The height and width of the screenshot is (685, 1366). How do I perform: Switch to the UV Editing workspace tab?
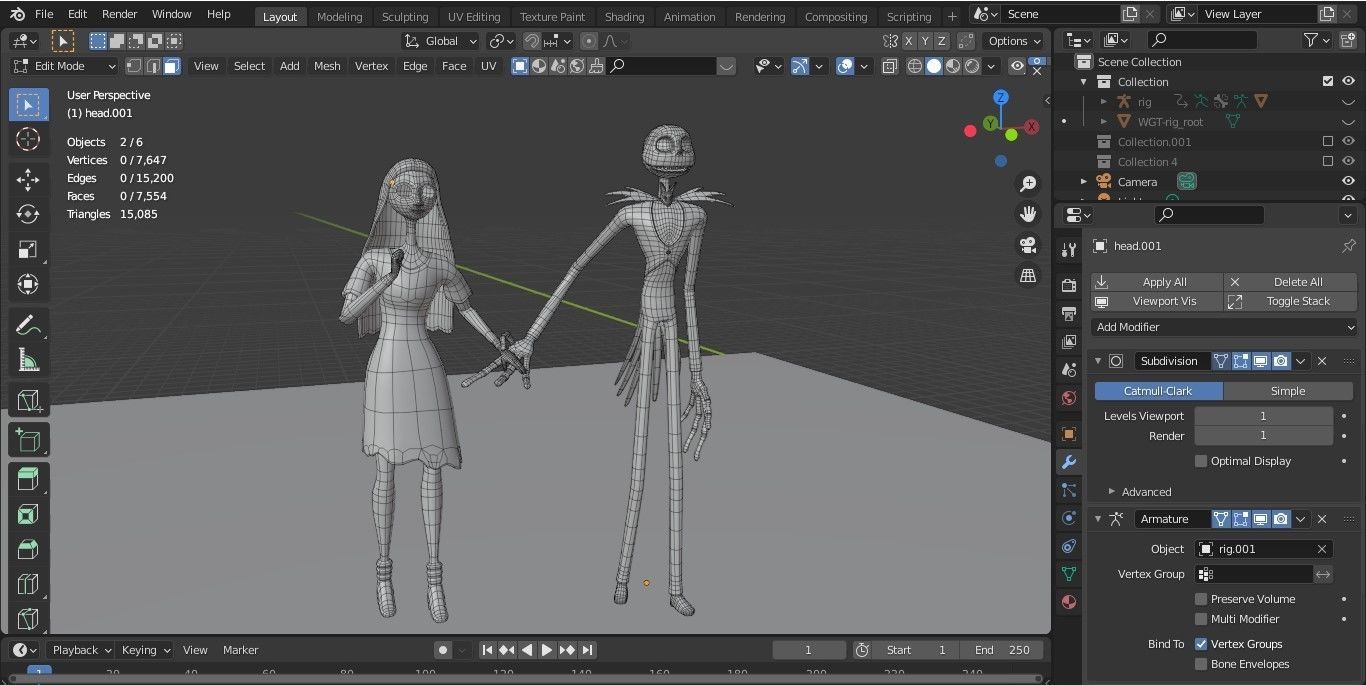pos(474,16)
